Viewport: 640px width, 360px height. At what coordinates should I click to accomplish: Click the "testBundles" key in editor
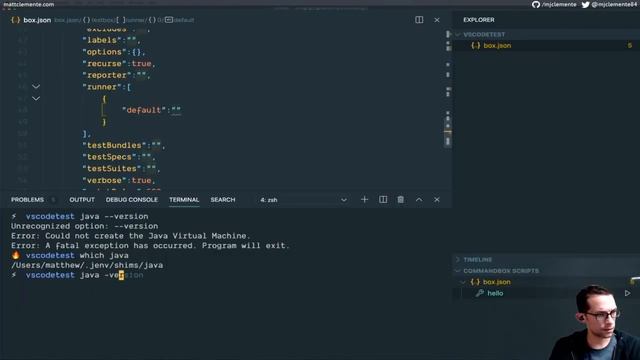tap(114, 145)
